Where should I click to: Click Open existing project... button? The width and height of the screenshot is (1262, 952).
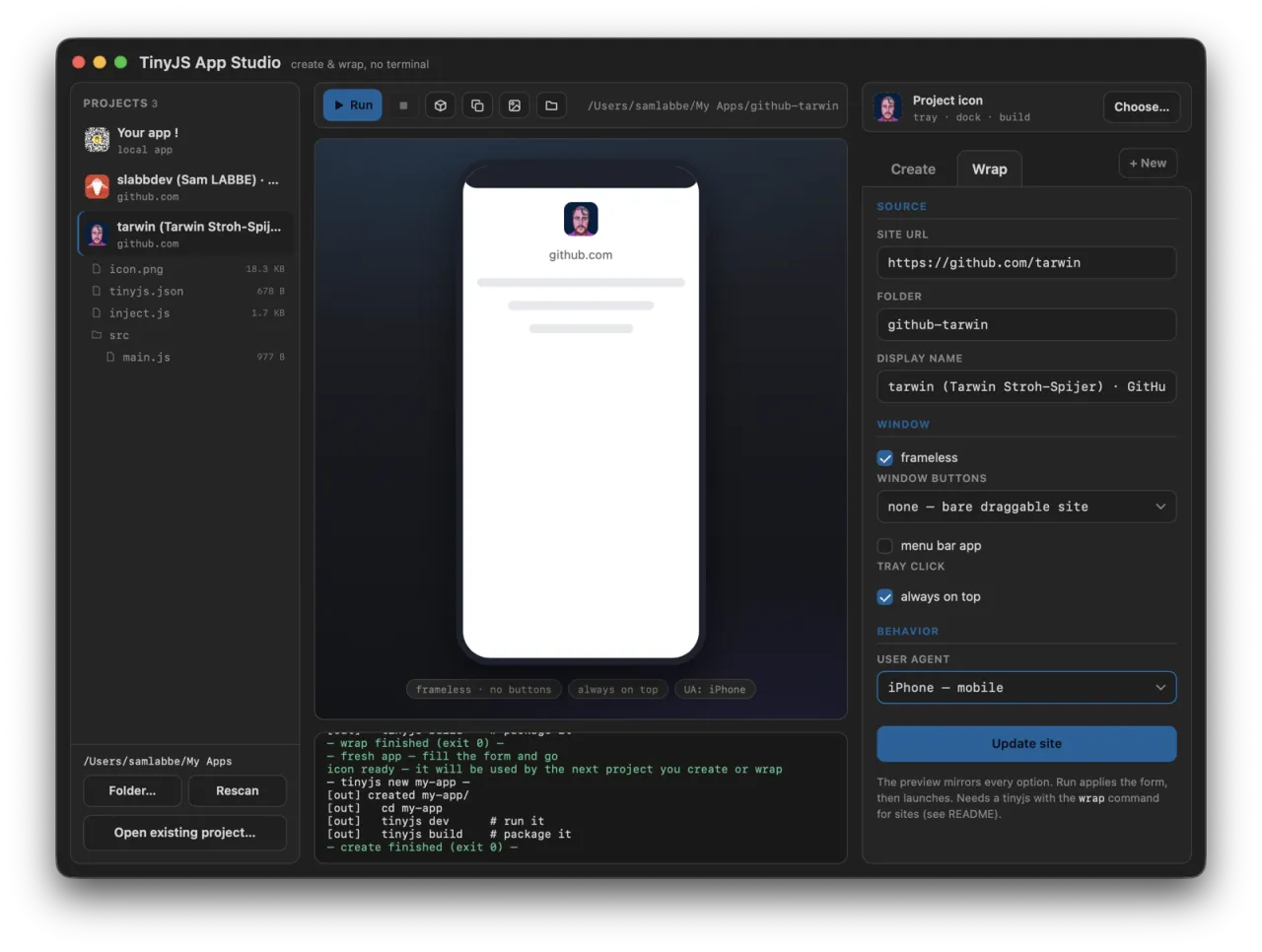pos(184,833)
